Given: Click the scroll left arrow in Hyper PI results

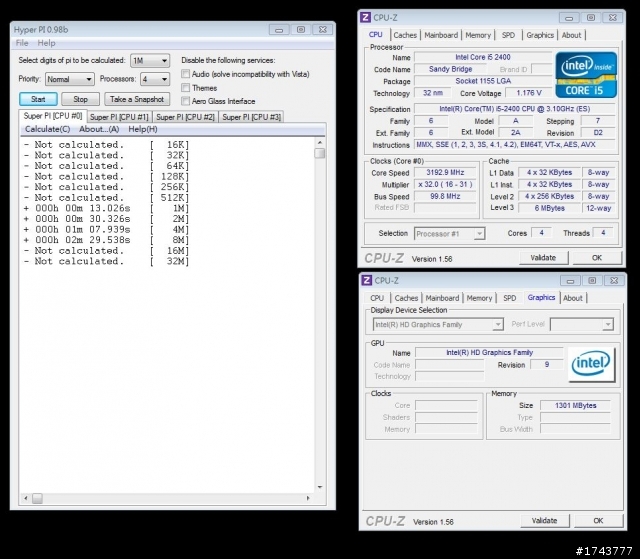Looking at the screenshot, I should click(x=26, y=498).
